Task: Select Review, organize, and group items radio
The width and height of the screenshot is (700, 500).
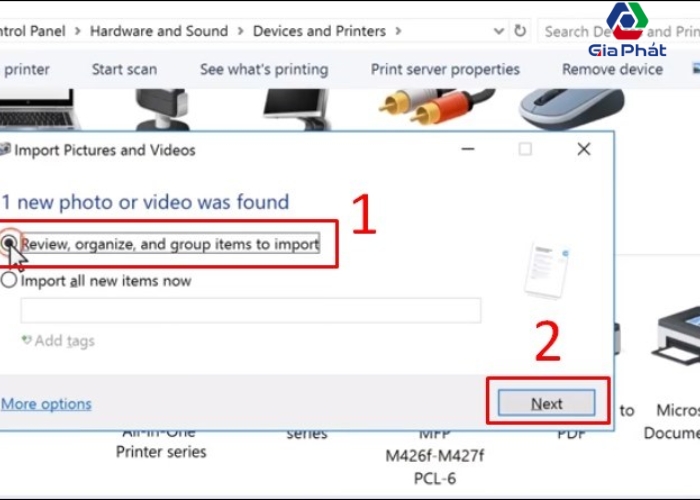Action: click(8, 244)
